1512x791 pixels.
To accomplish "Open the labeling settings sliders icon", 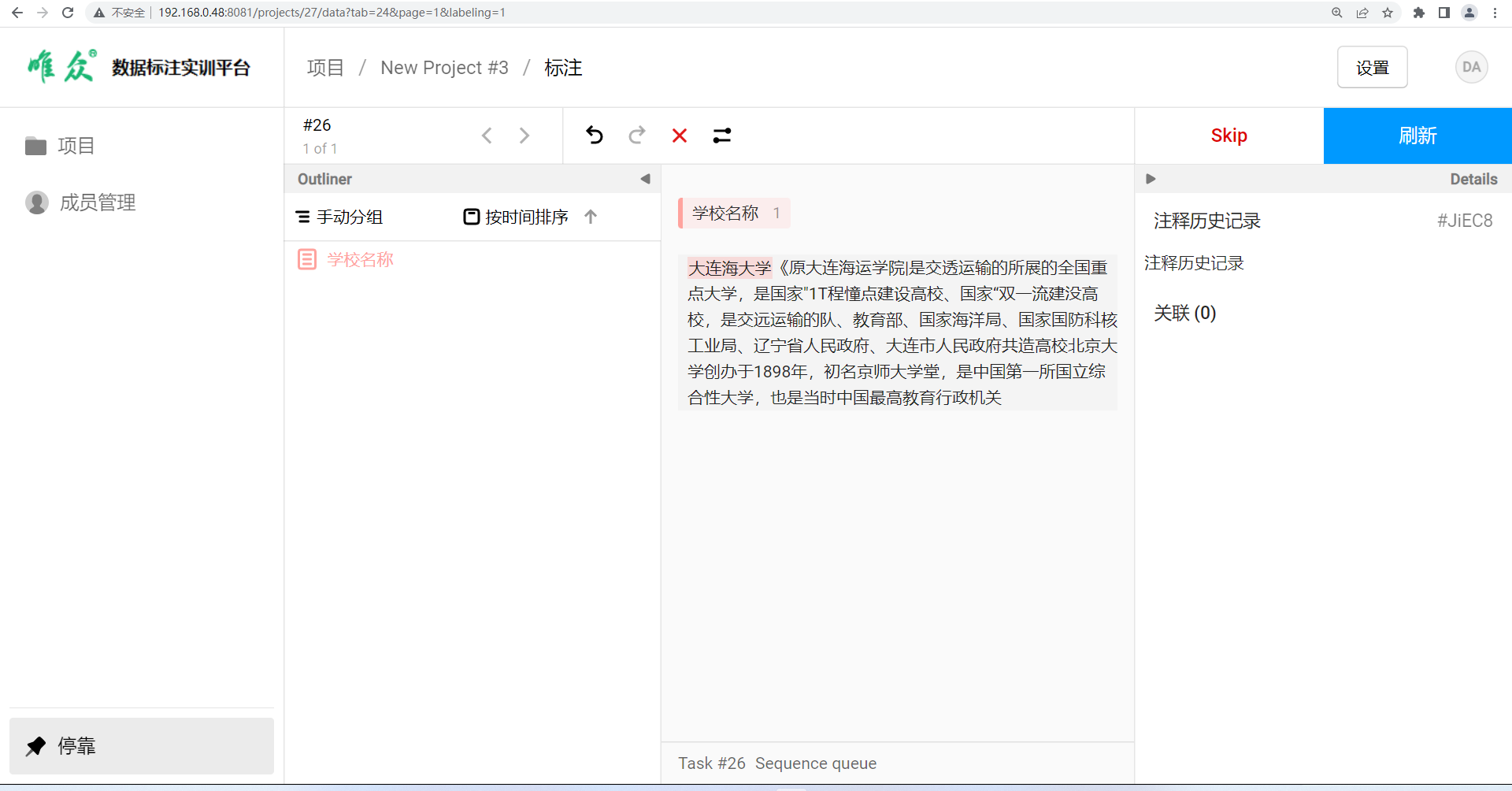I will [x=722, y=136].
